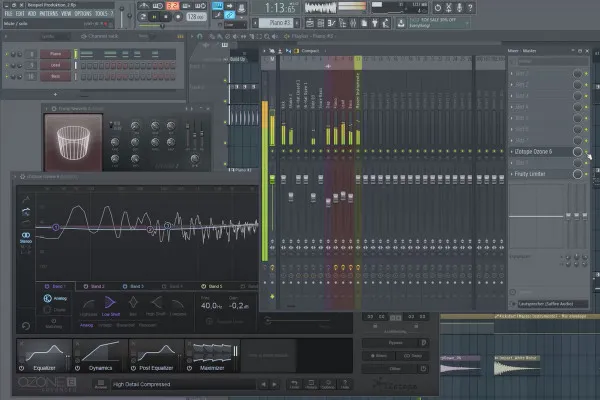Click the metronome icon in transport panel
This screenshot has width=600, height=400.
[x=144, y=5]
